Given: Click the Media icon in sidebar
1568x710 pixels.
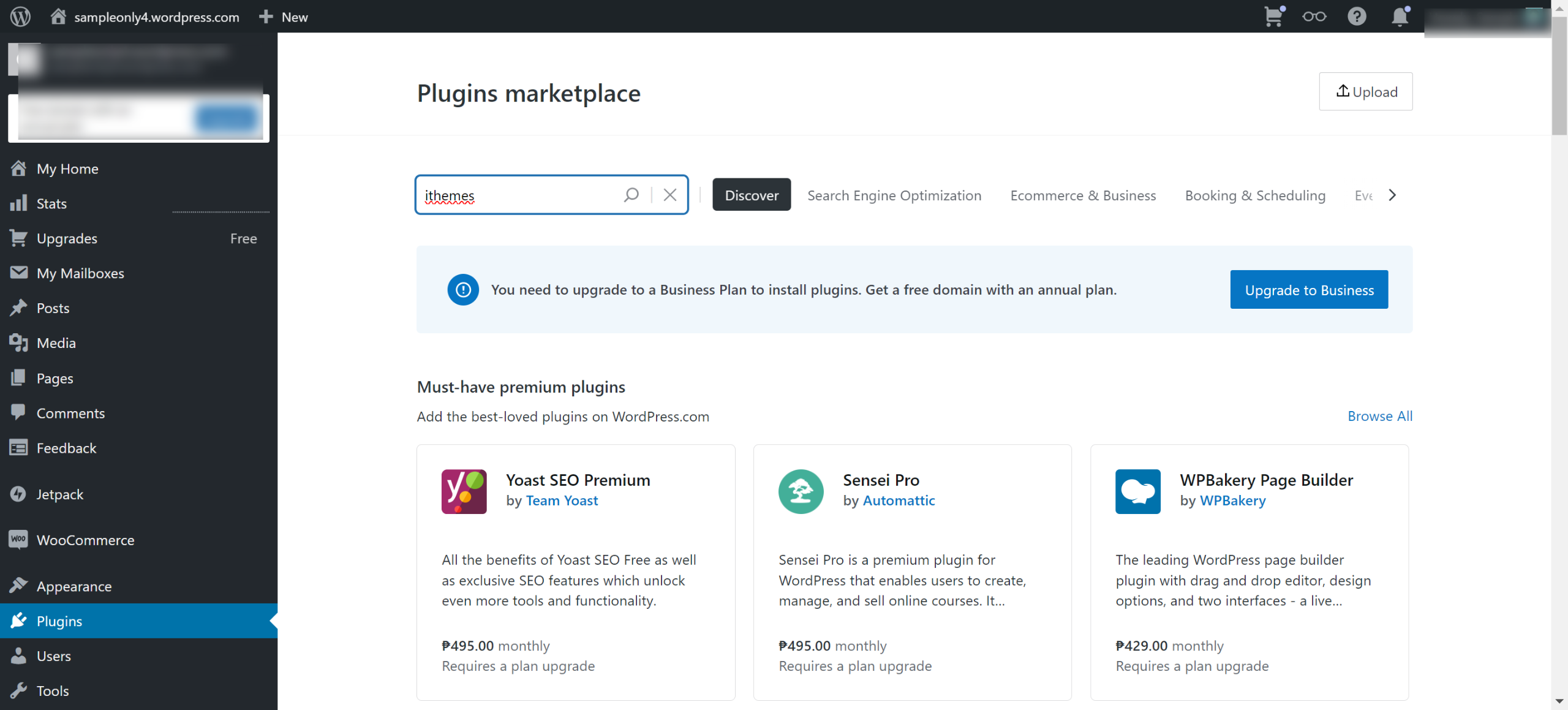Looking at the screenshot, I should point(18,342).
